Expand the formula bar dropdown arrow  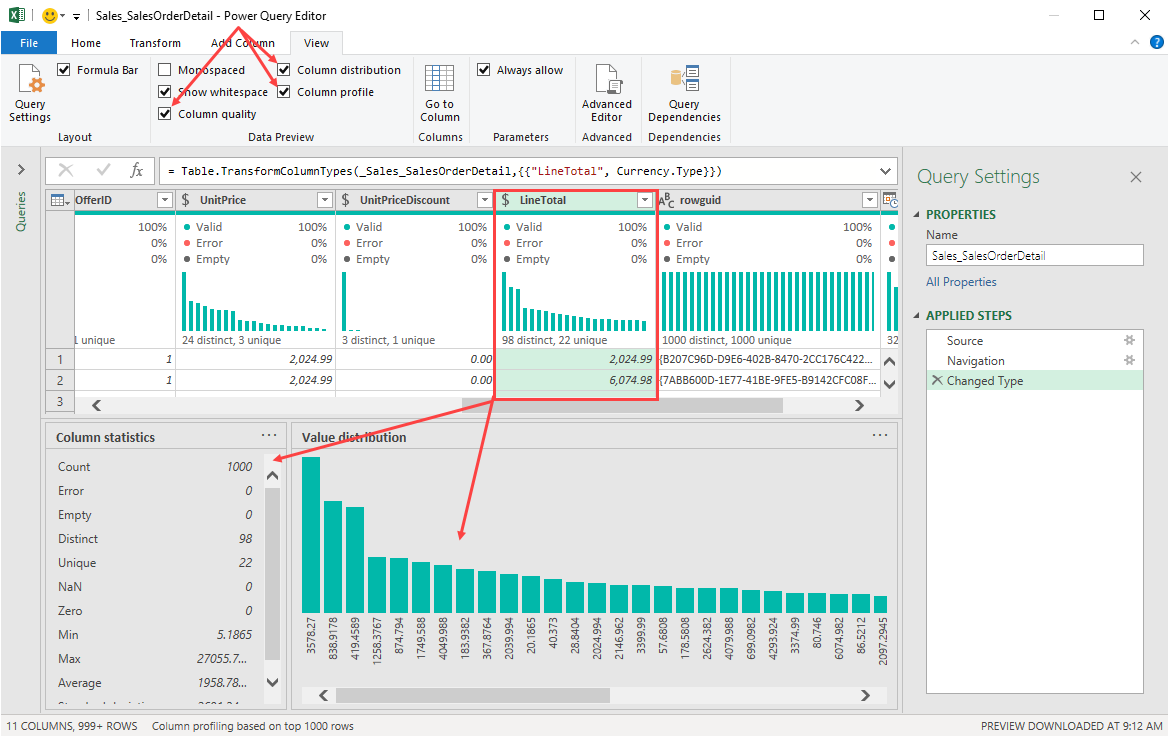[884, 170]
